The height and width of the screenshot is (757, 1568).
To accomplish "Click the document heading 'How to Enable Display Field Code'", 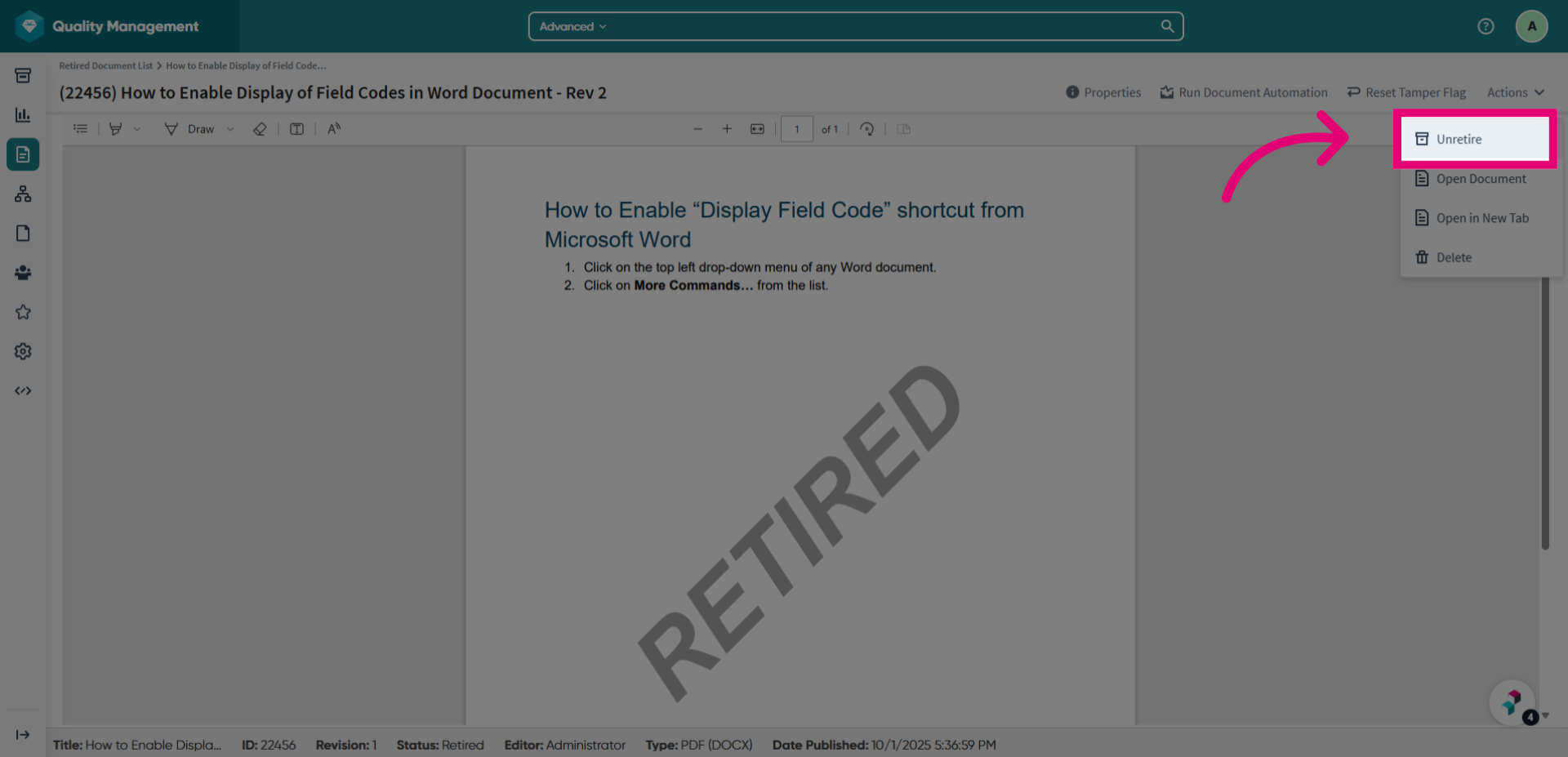I will (784, 225).
